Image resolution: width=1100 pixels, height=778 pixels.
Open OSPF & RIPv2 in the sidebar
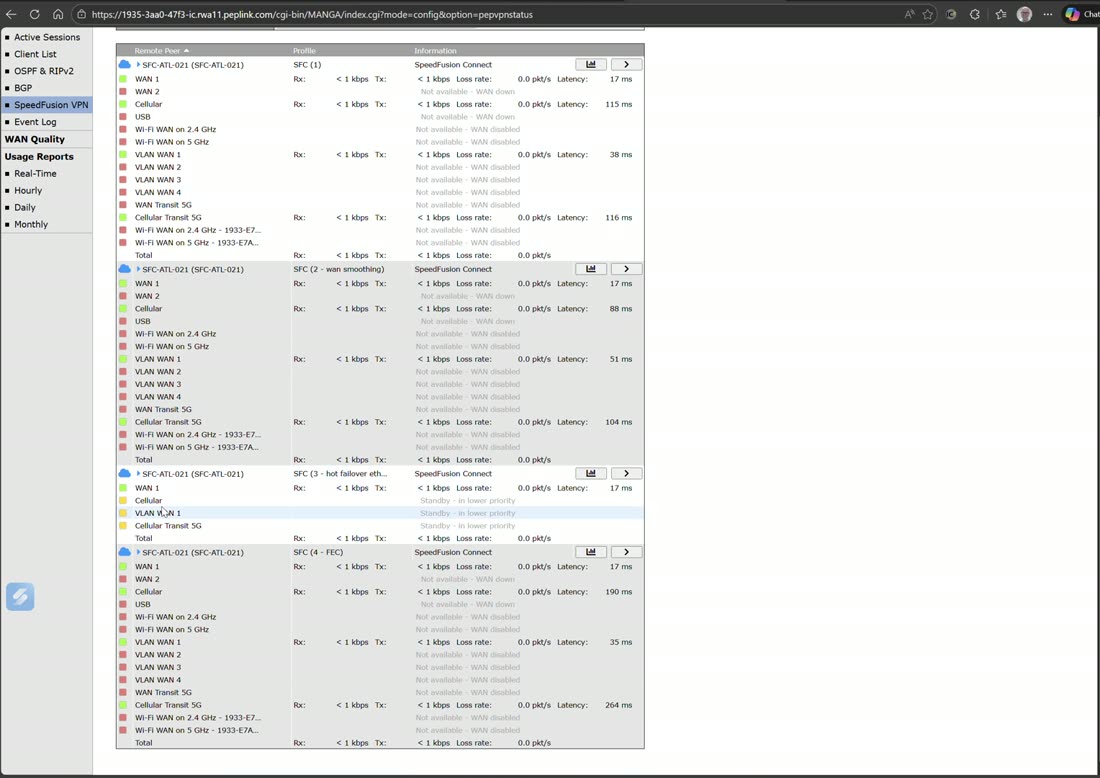pos(43,71)
